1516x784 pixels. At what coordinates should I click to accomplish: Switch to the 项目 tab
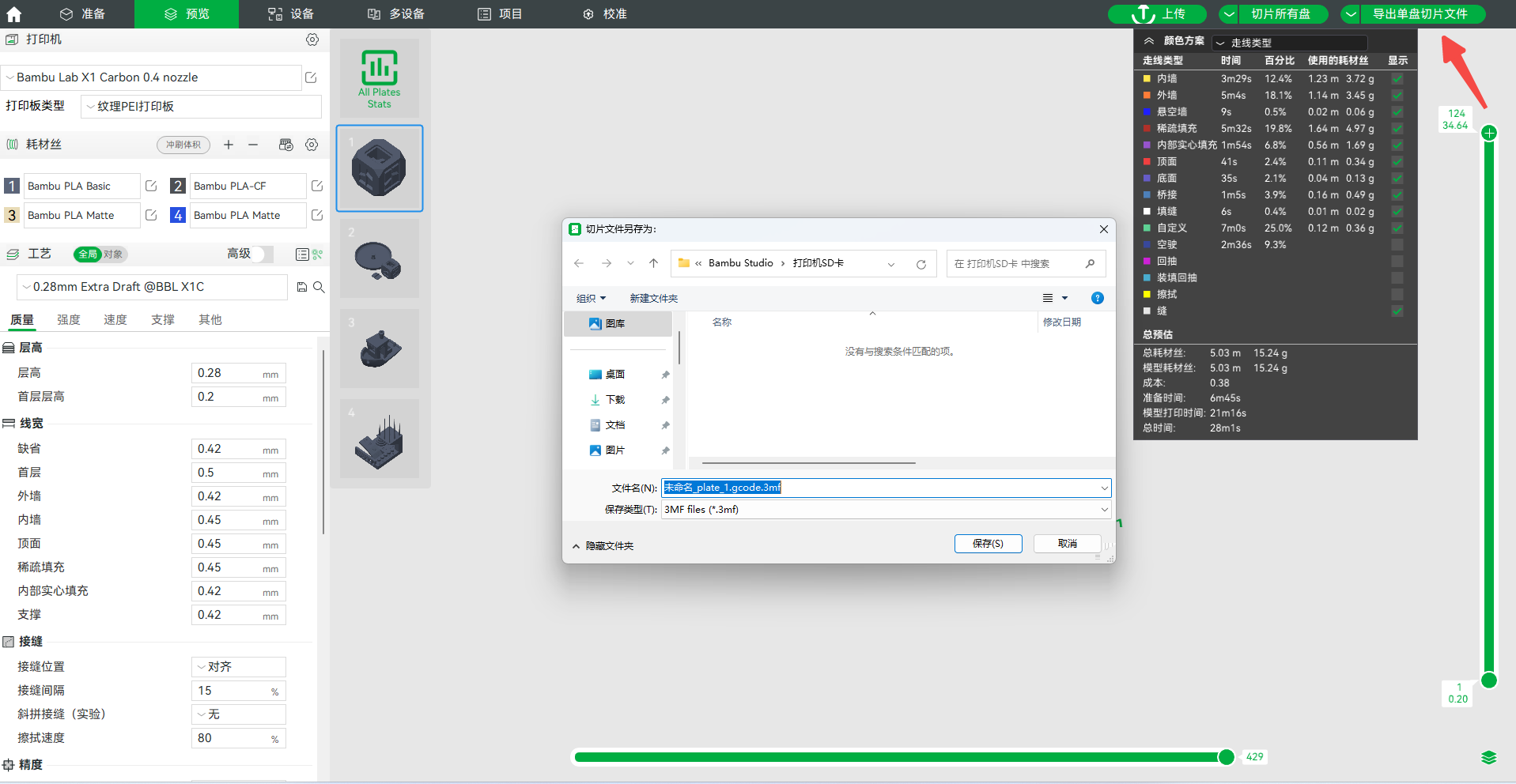(x=500, y=14)
